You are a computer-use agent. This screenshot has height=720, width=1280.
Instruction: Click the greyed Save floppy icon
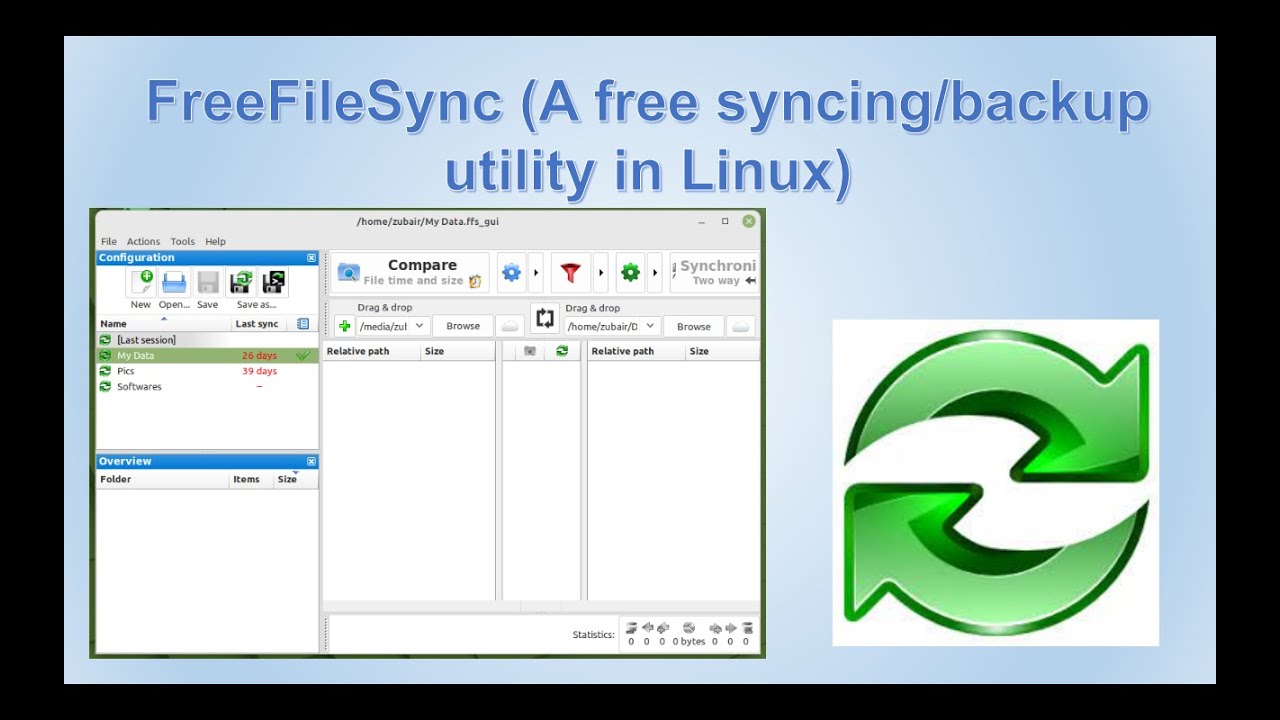(x=207, y=282)
